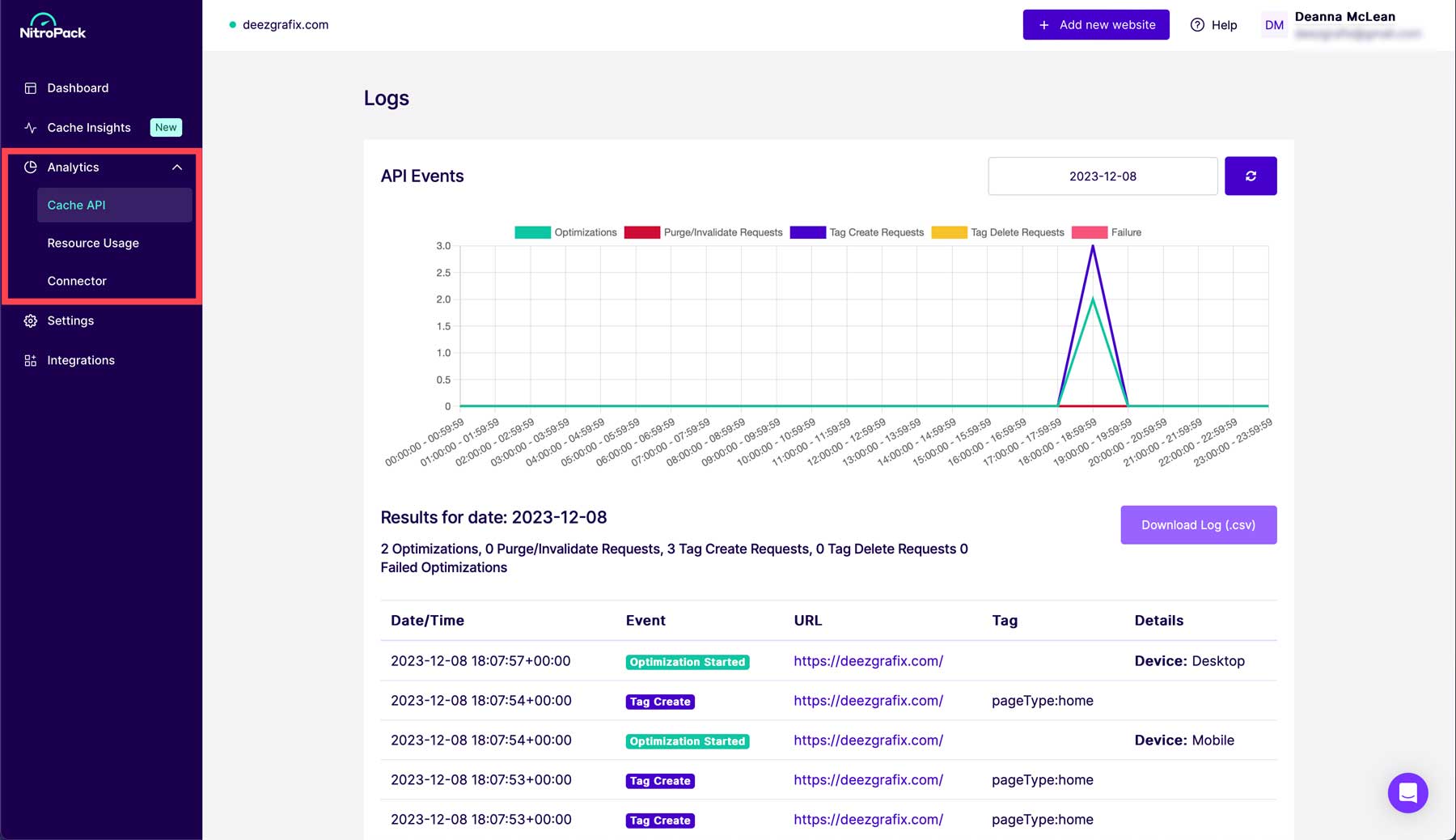Select Cache API under Analytics

coord(76,205)
